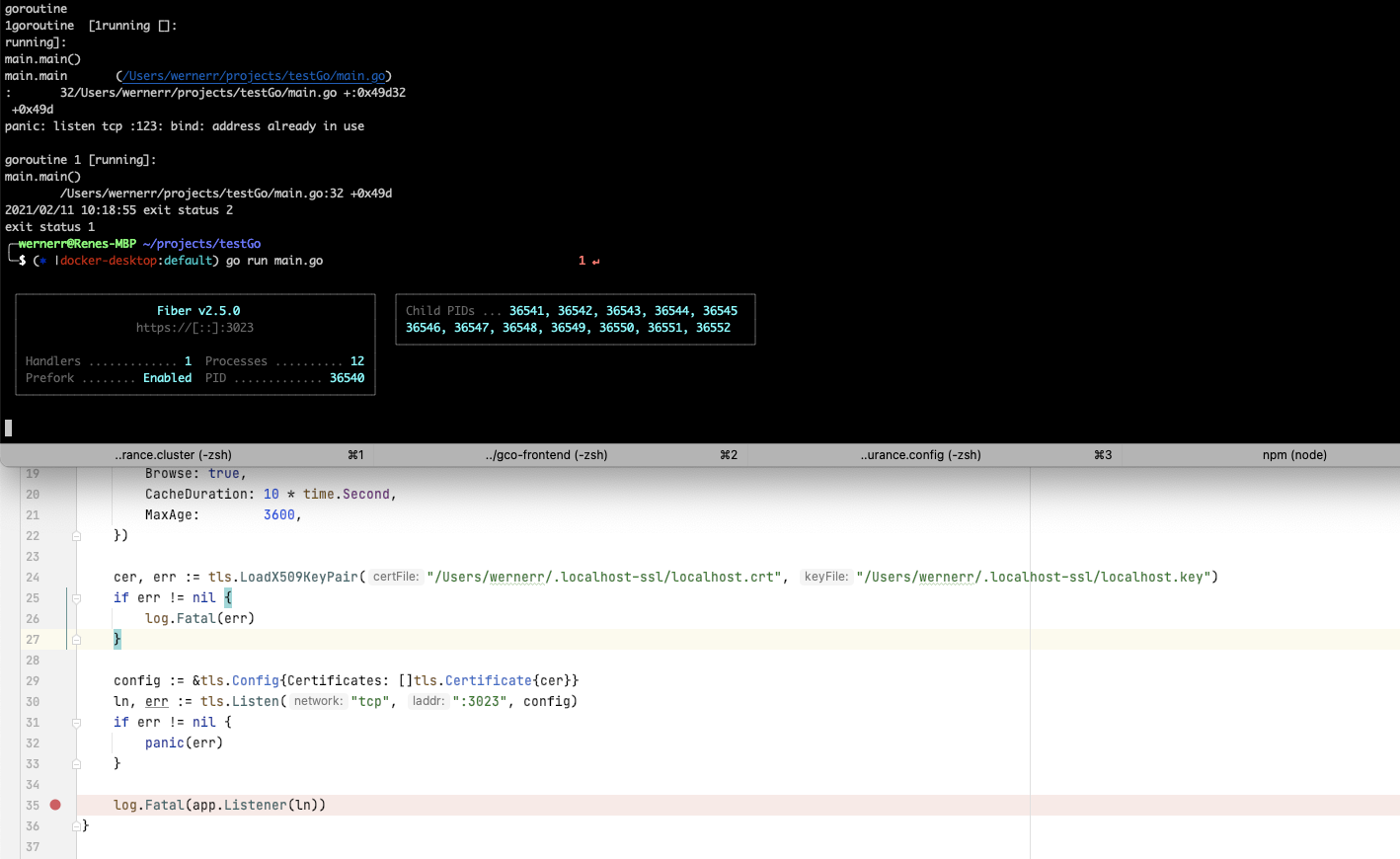Viewport: 1400px width, 859px height.
Task: Toggle the fold marker at line 22
Action: 75,534
